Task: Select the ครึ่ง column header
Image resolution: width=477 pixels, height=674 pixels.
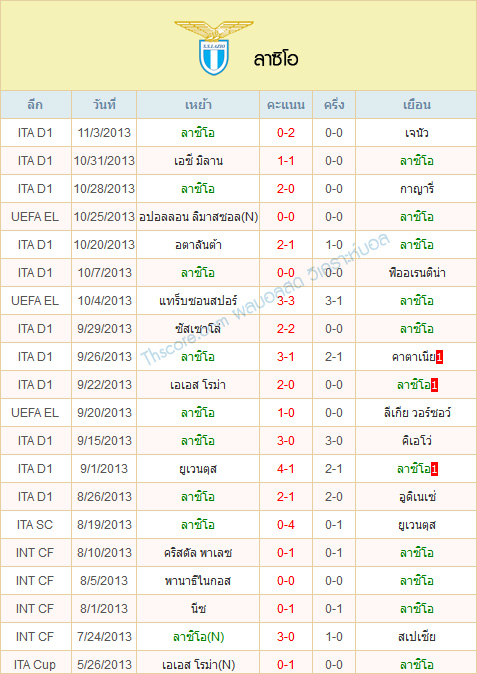Action: (x=334, y=104)
